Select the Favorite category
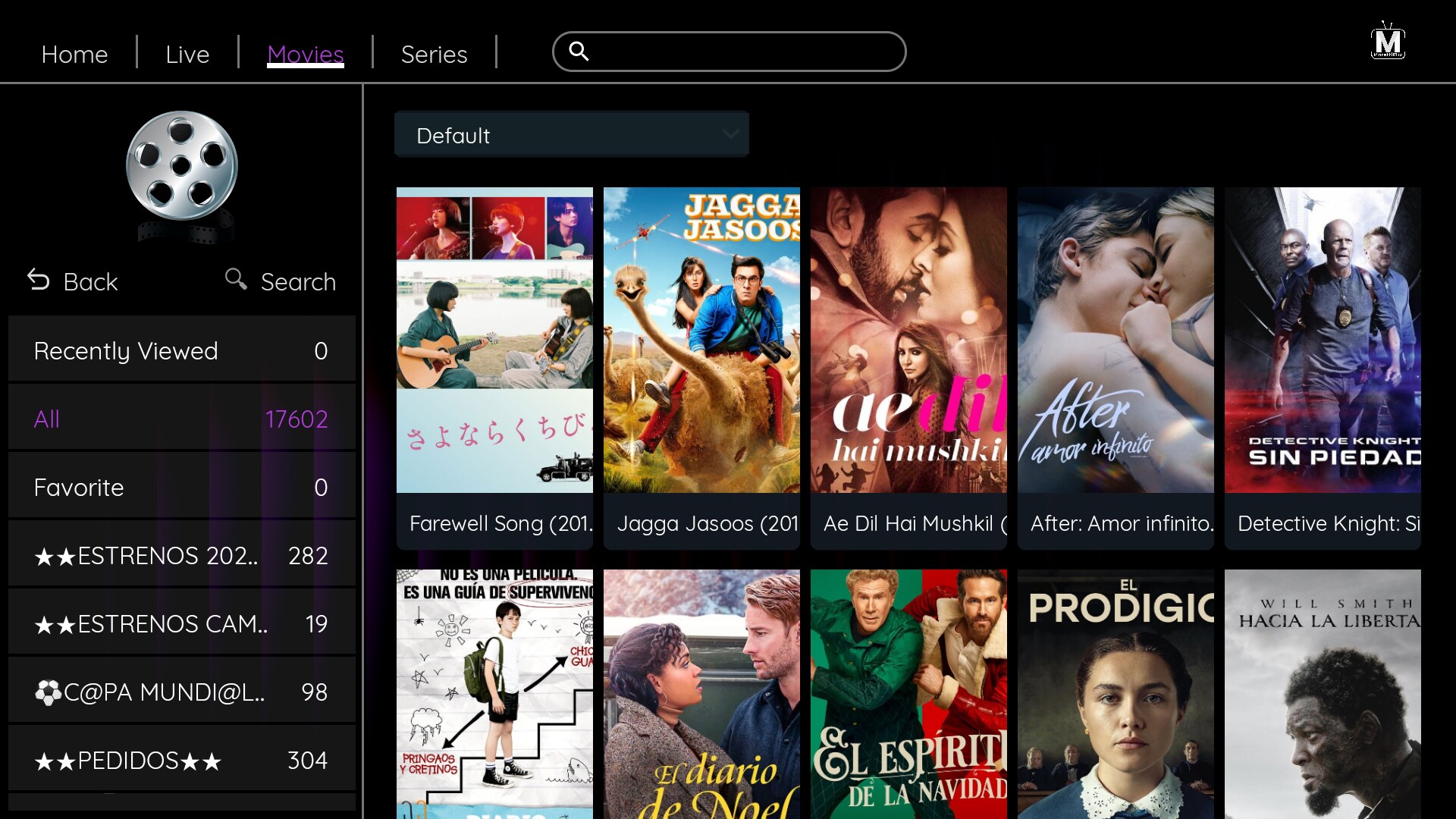1456x819 pixels. click(182, 486)
